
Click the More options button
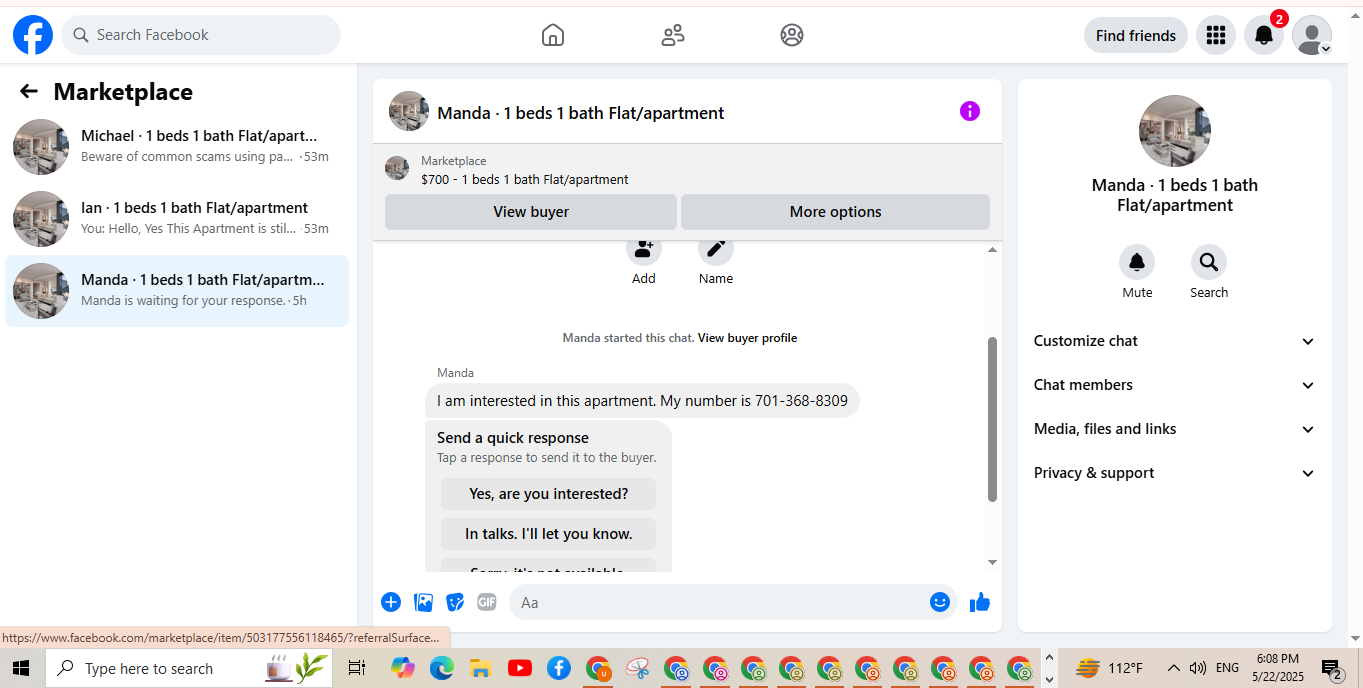[835, 212]
